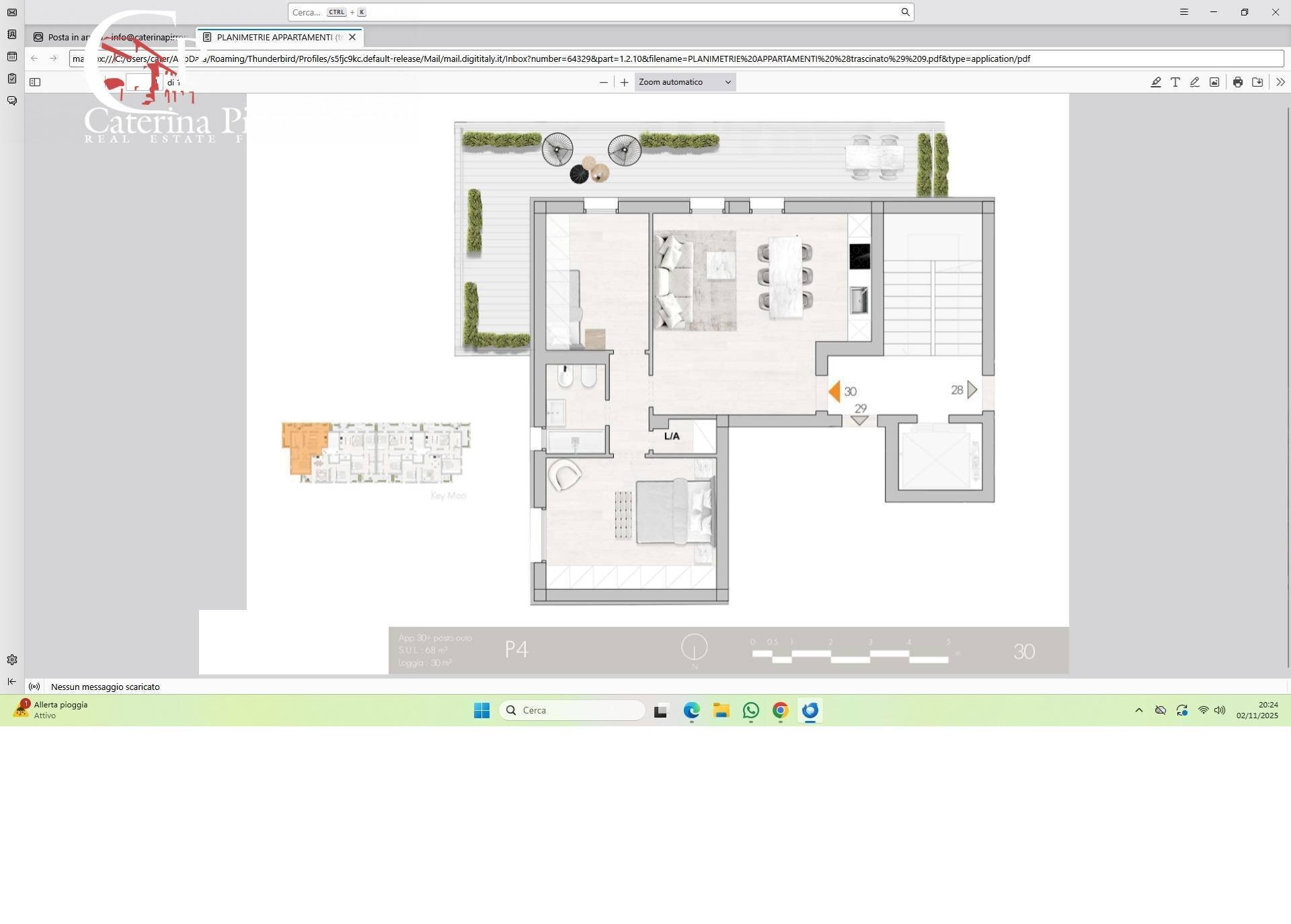
Task: Select the add text annotation tool
Action: (1175, 82)
